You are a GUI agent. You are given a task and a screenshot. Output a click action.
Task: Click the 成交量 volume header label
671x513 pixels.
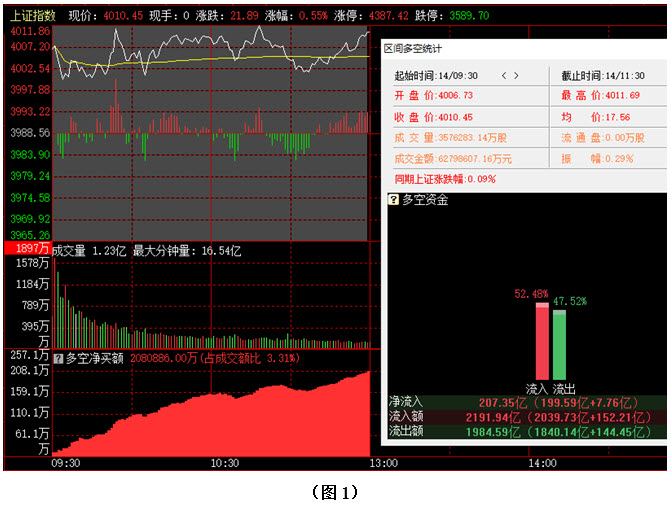click(68, 250)
